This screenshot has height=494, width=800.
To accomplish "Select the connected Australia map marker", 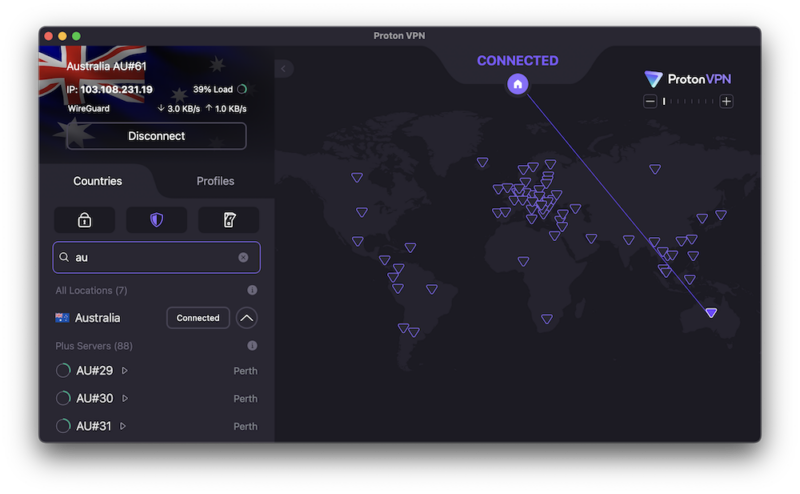I will coord(711,312).
